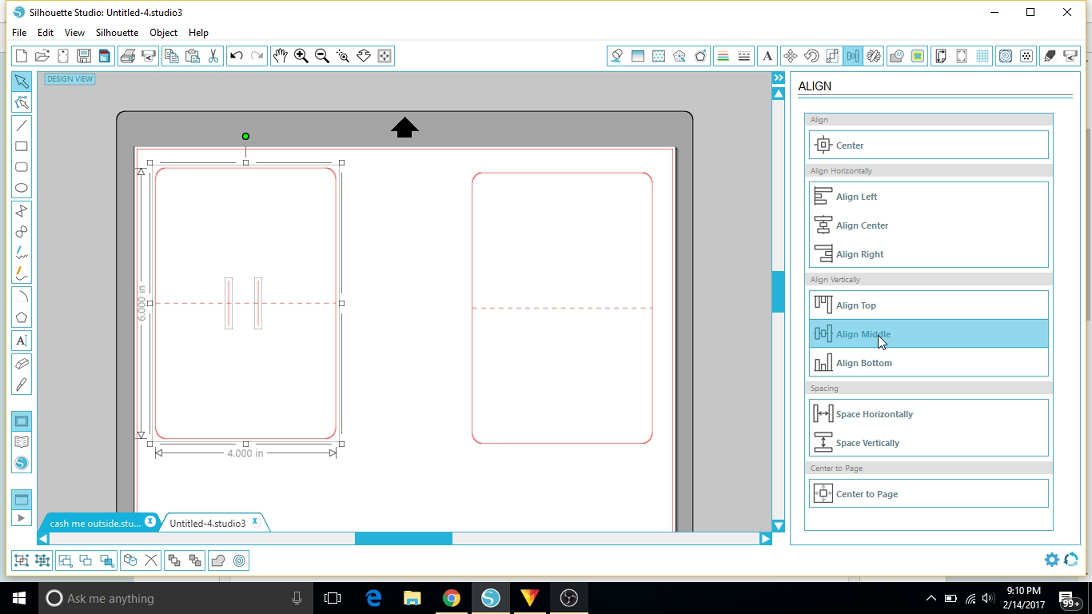Click Space Horizontally

[x=928, y=414]
